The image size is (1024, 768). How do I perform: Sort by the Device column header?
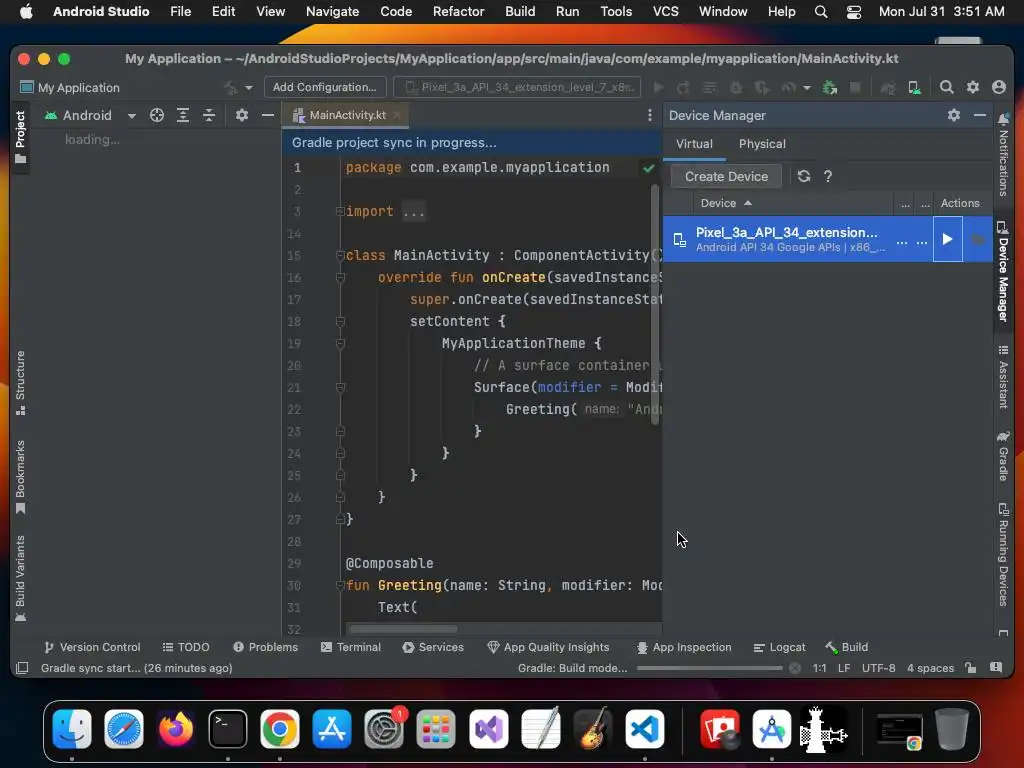click(x=725, y=203)
